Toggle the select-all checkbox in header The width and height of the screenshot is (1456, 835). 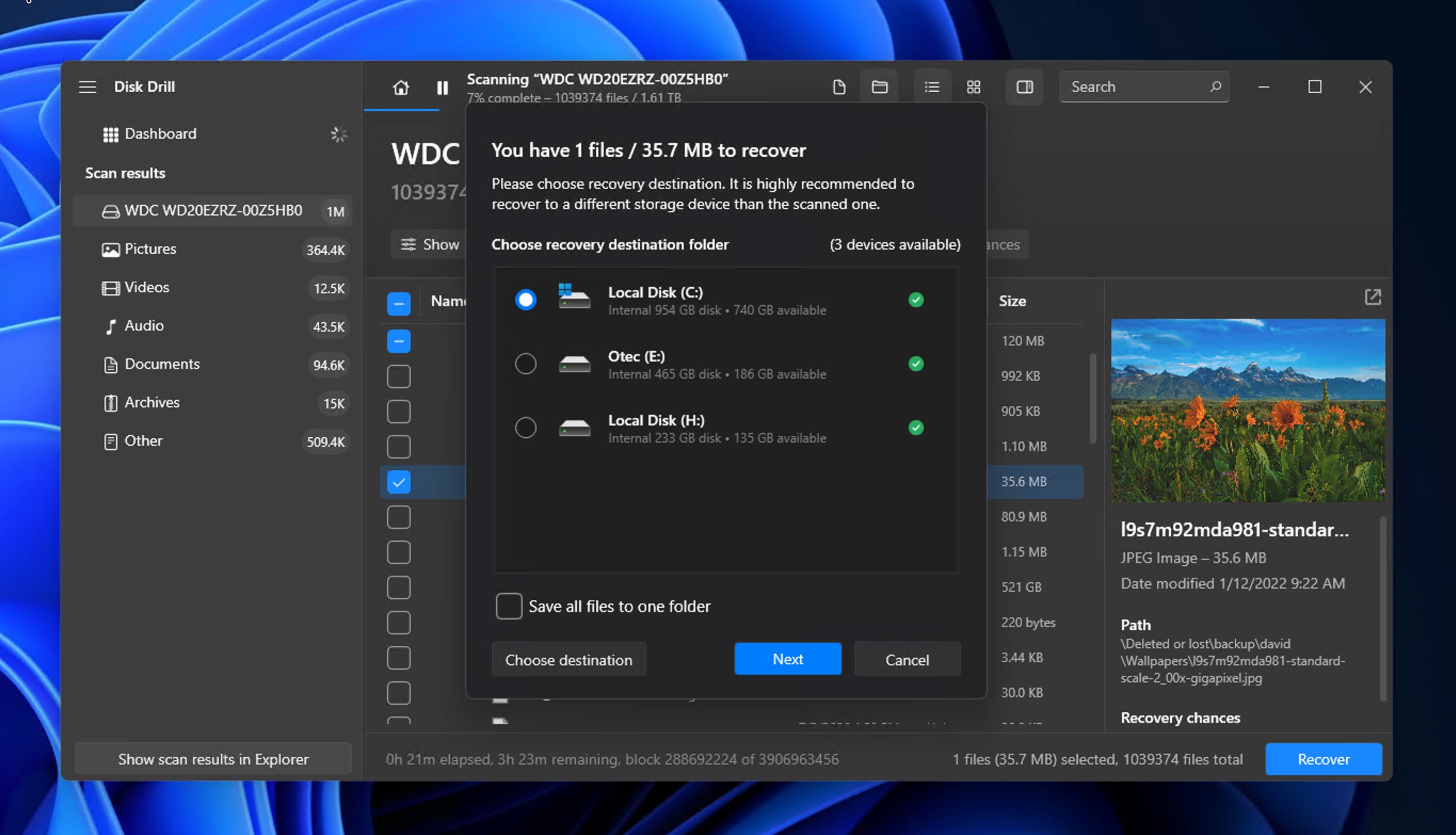click(398, 303)
